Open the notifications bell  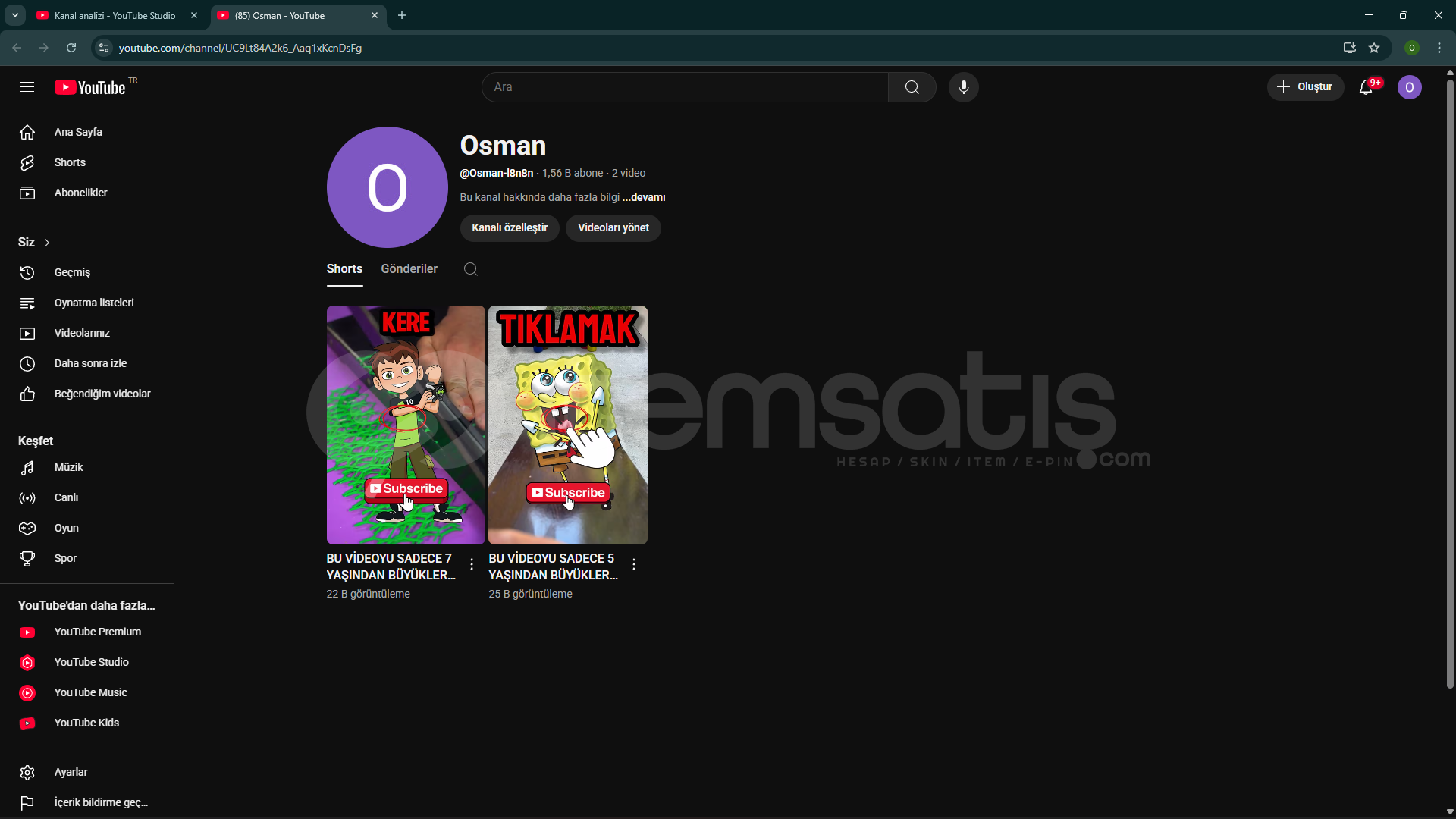[1366, 87]
